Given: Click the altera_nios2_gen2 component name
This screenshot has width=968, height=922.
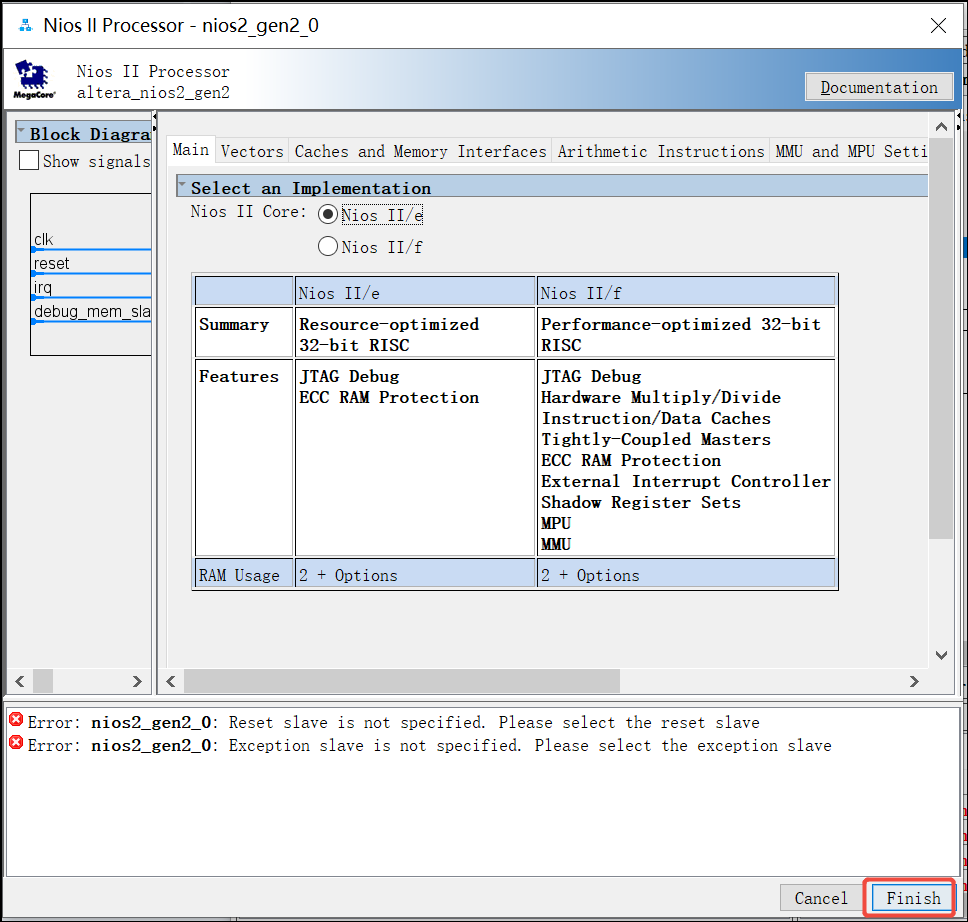Looking at the screenshot, I should pyautogui.click(x=153, y=93).
